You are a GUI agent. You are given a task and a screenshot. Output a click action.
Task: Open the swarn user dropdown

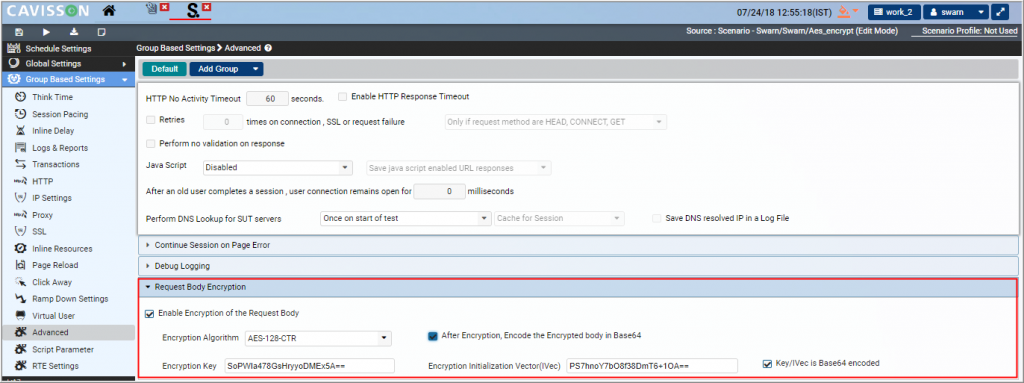pos(955,12)
